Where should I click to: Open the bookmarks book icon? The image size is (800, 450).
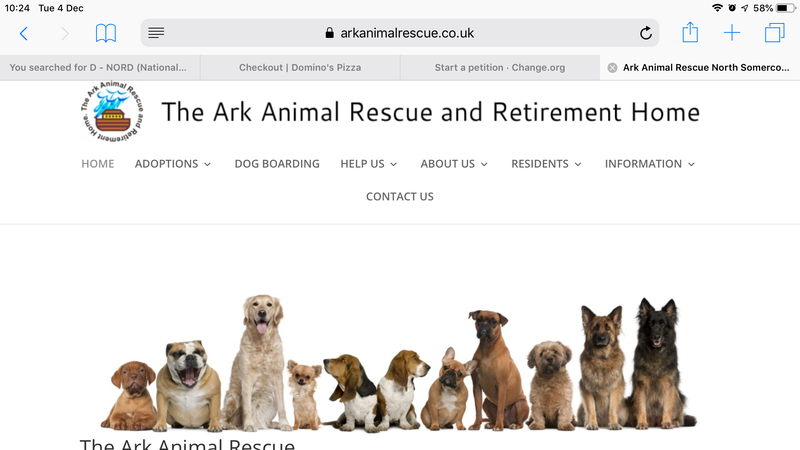click(x=106, y=34)
